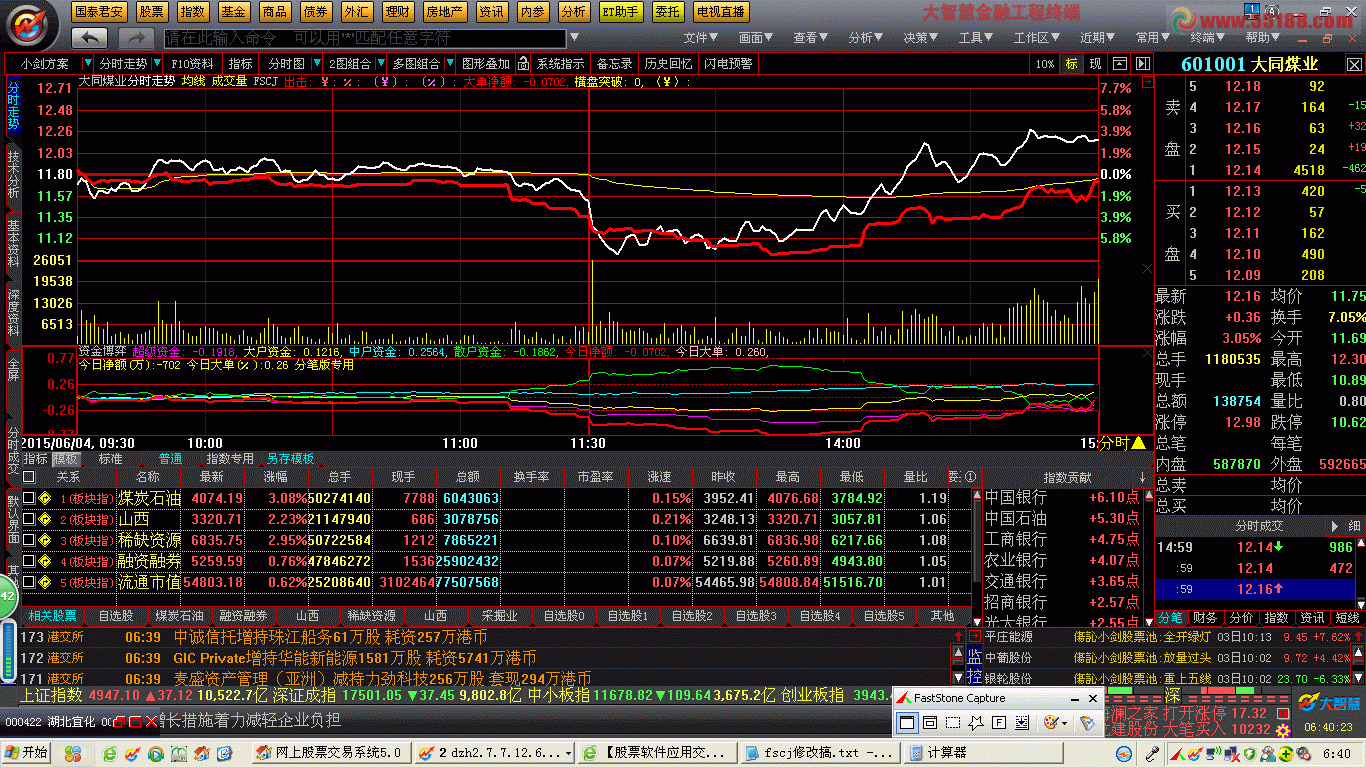Click the 监 icon beside news list
Screen dimensions: 1366x768
[x=974, y=657]
